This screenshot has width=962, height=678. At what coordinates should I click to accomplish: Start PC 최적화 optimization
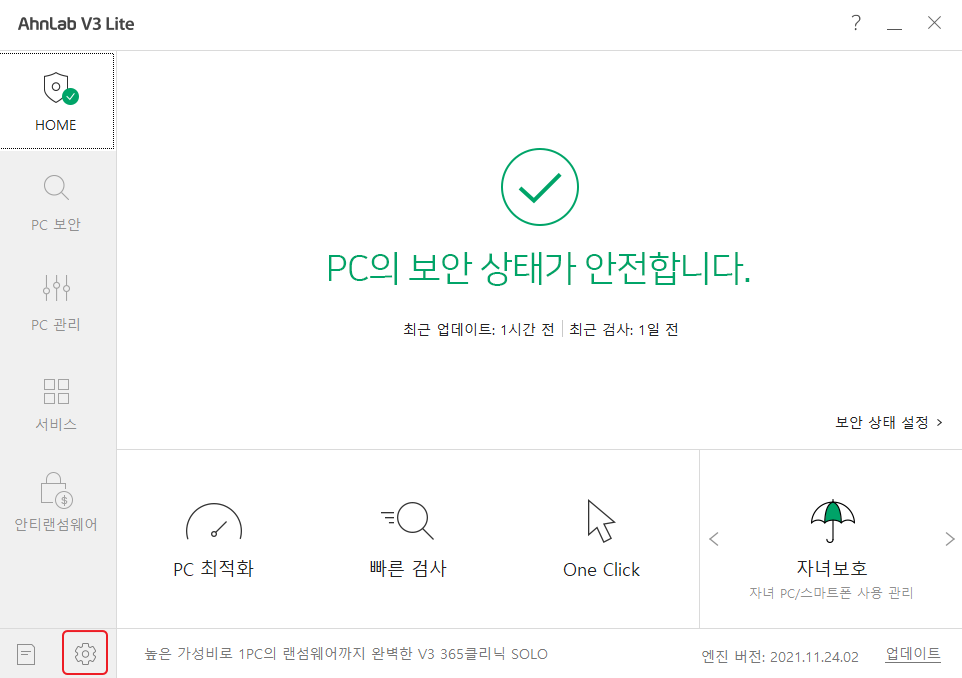214,541
